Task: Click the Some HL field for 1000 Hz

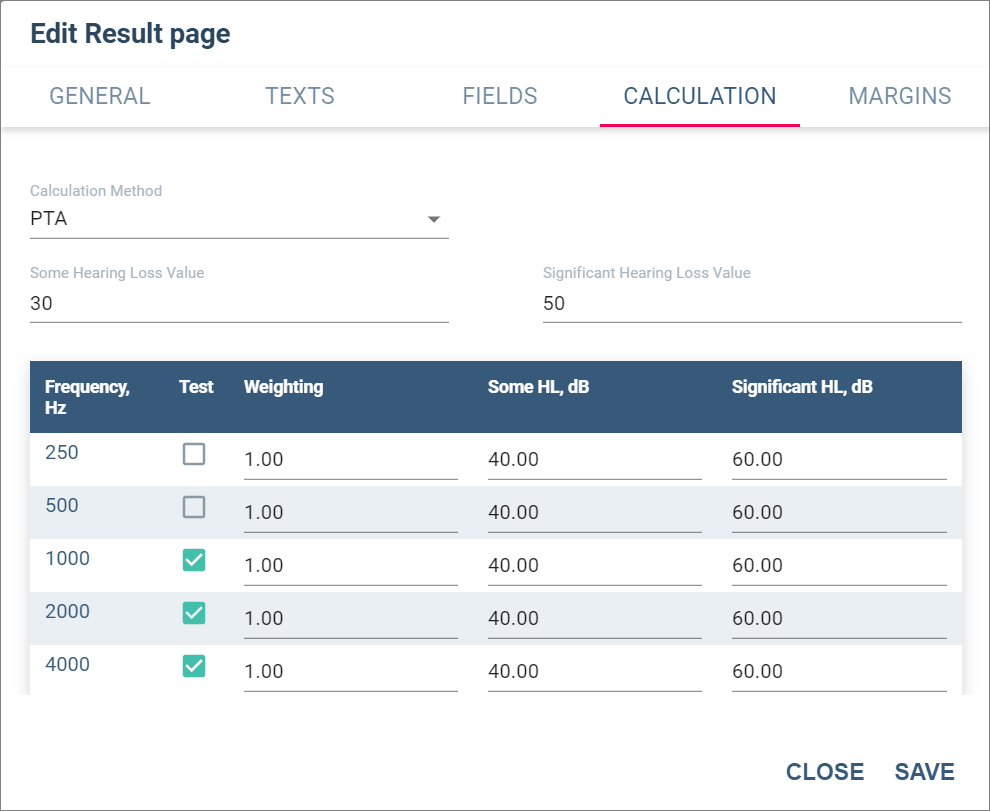Action: point(595,566)
